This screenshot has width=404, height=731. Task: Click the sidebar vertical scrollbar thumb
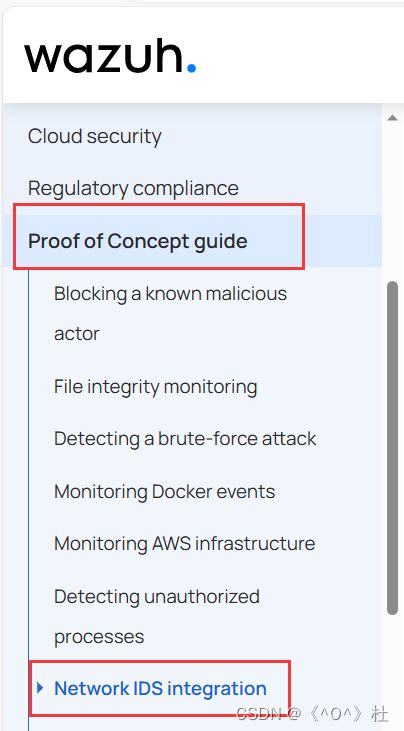coord(393,448)
